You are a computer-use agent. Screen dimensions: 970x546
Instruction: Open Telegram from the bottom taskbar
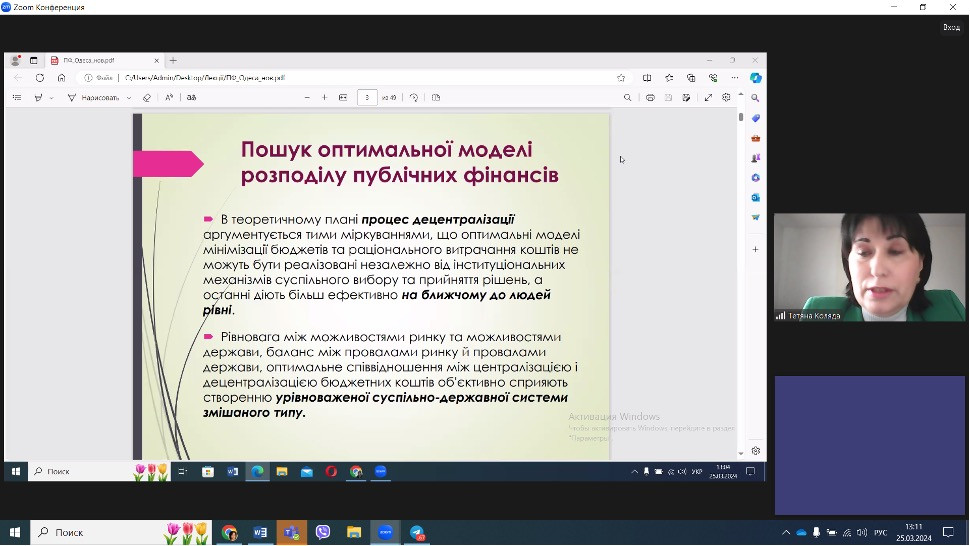click(416, 533)
